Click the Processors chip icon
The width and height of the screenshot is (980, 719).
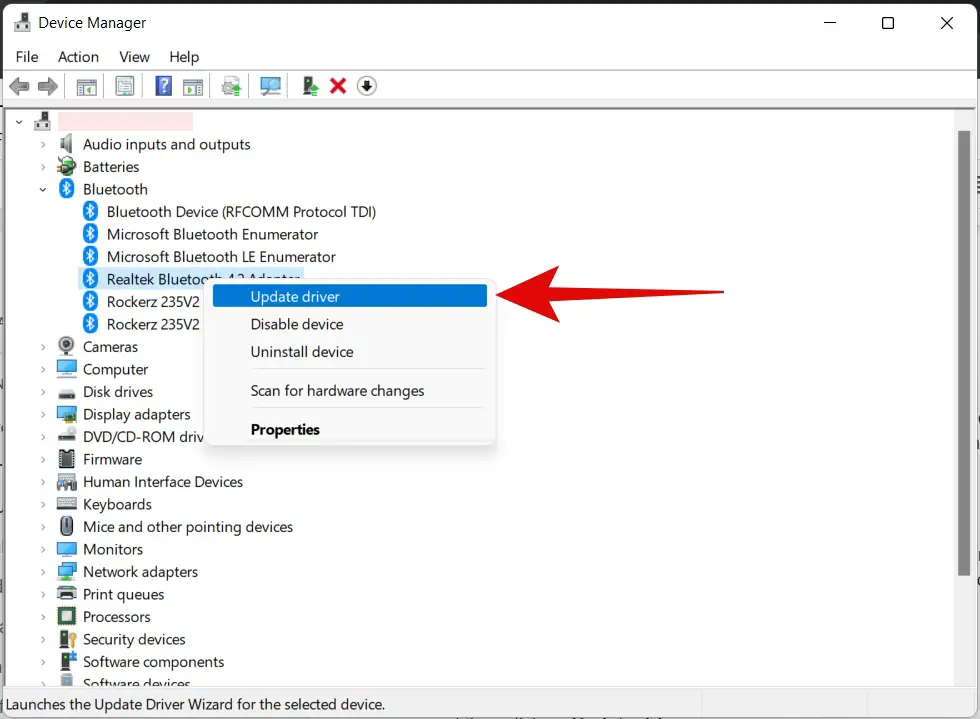coord(66,616)
